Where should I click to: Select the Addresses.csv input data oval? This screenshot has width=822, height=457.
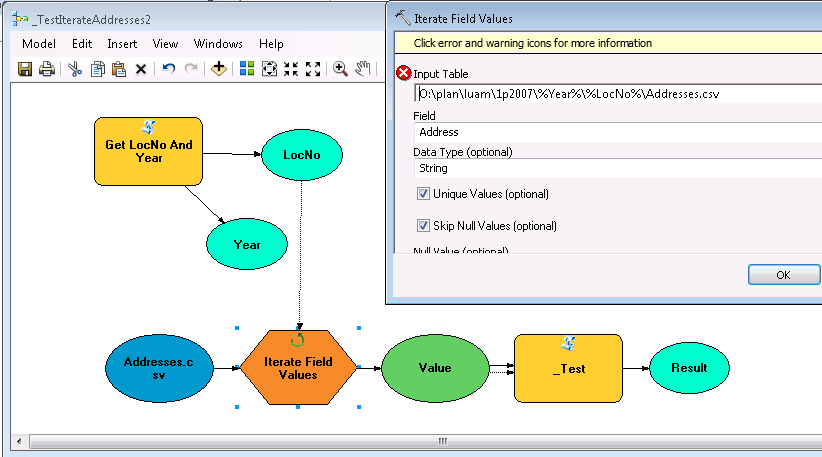pos(159,368)
